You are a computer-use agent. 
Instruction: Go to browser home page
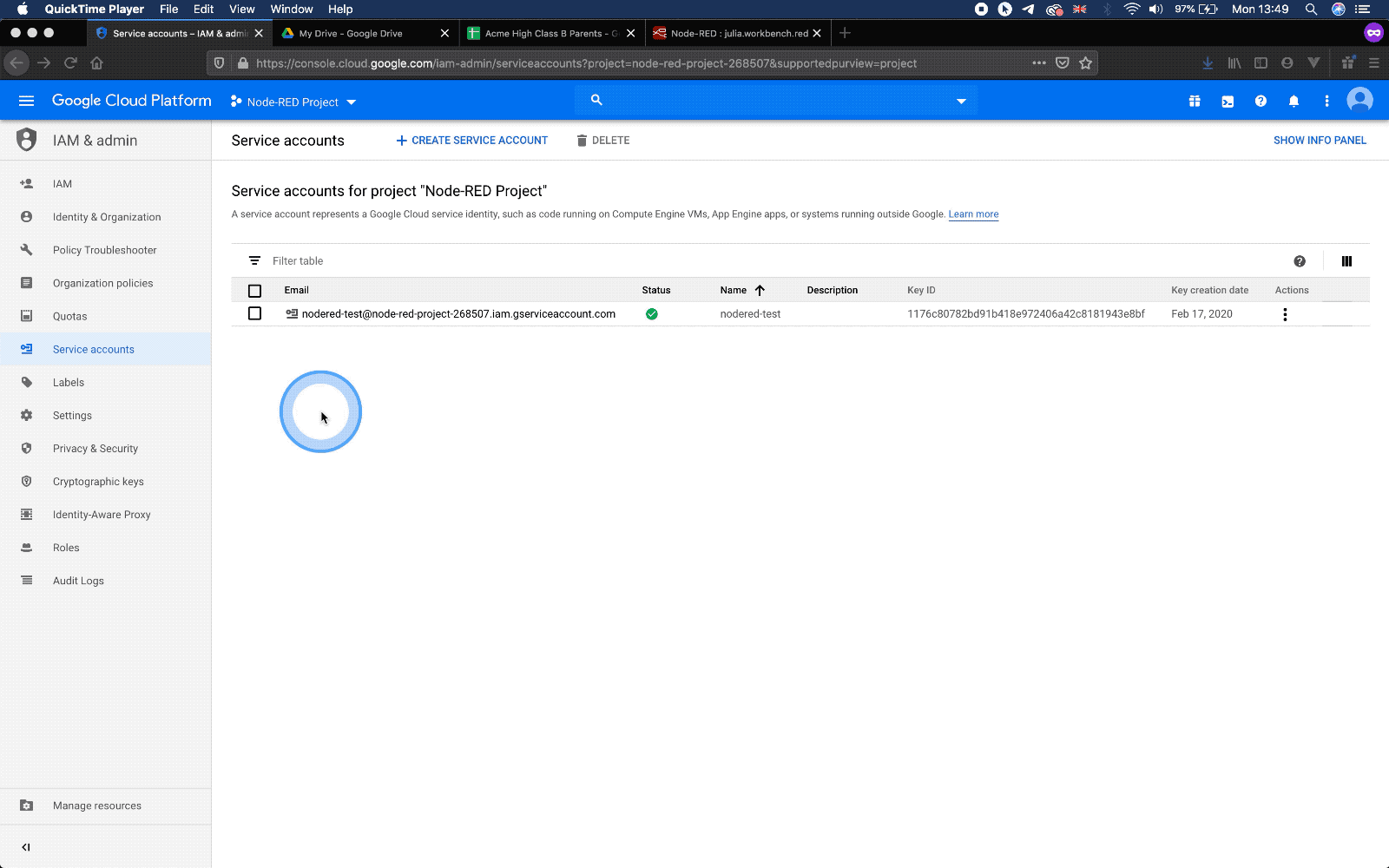pos(96,62)
